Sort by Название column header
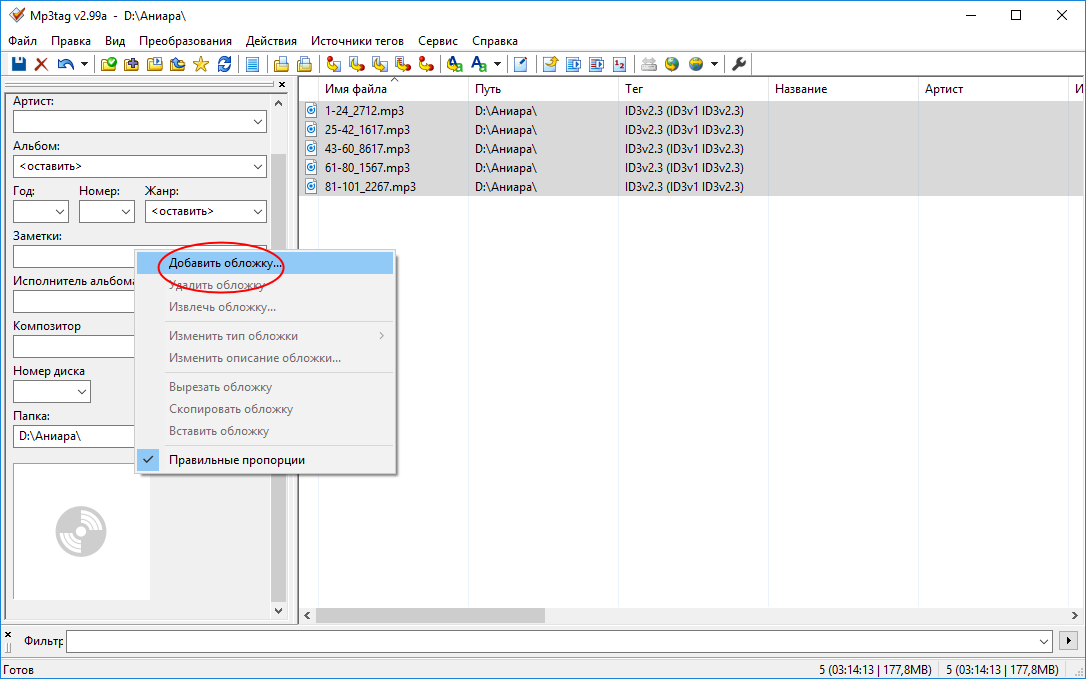The height and width of the screenshot is (679, 1086). (844, 89)
